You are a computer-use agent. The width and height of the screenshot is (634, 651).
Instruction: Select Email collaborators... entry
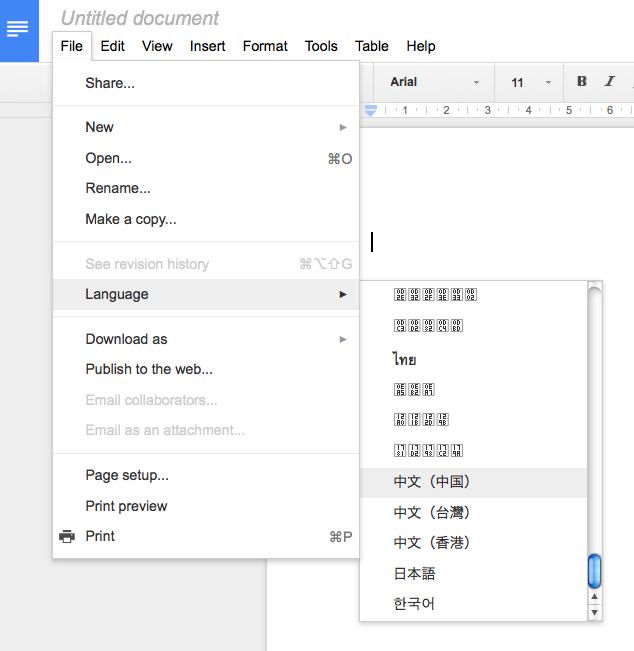tap(206, 400)
